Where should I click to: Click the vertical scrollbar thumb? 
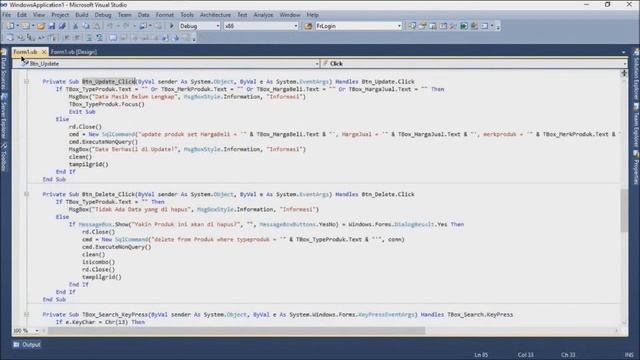click(x=624, y=210)
